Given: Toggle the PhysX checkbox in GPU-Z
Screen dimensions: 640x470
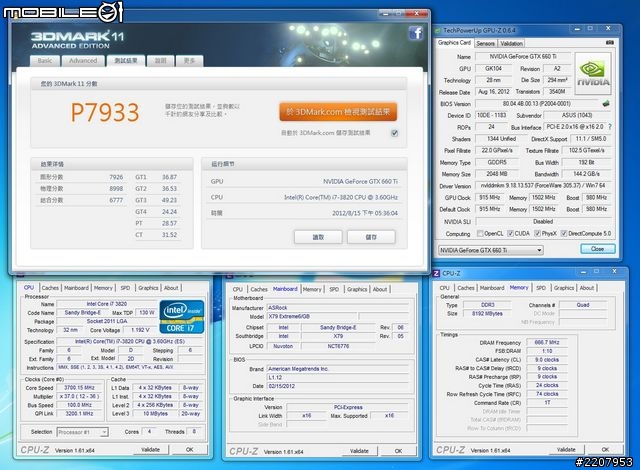Looking at the screenshot, I should 538,233.
